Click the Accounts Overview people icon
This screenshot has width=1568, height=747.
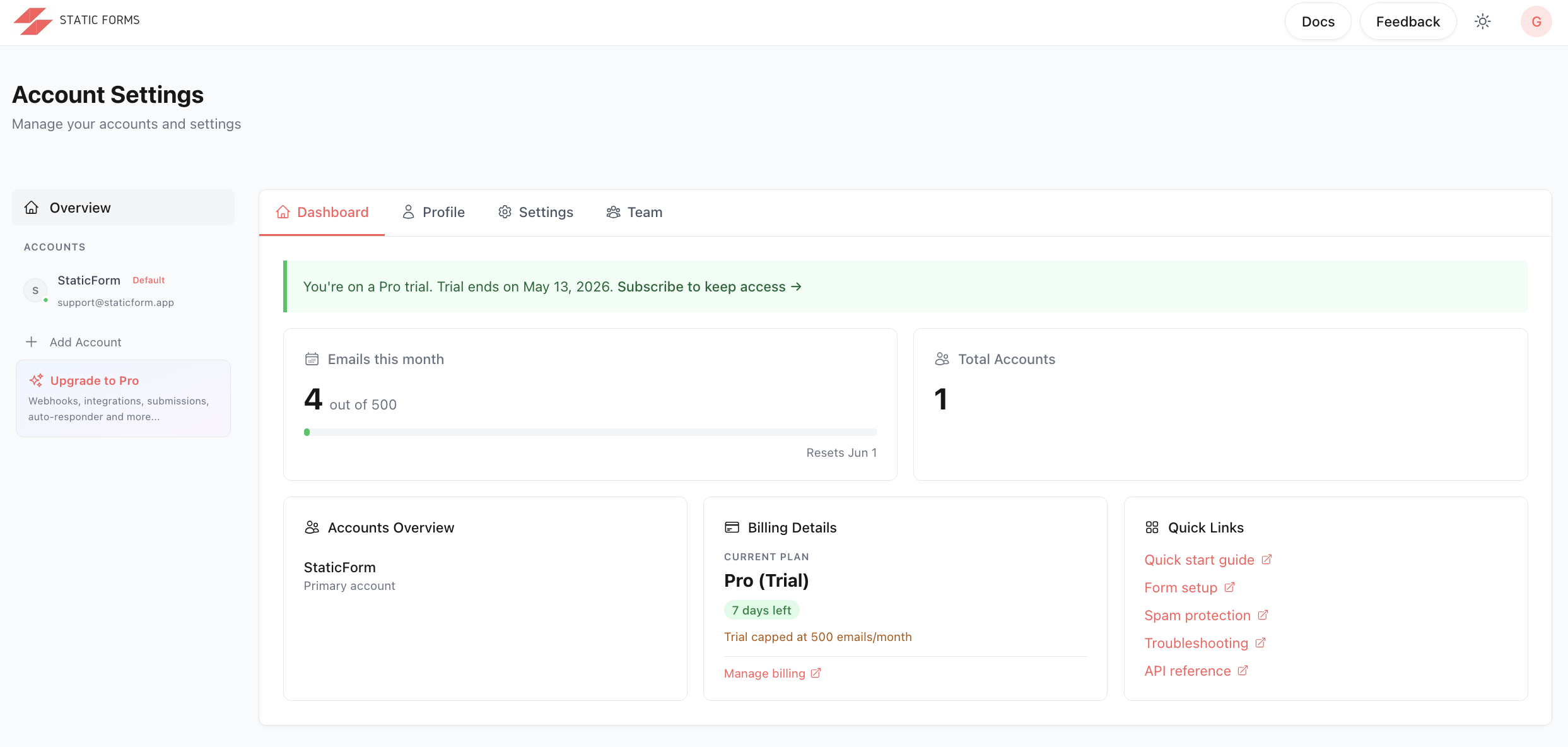[312, 527]
